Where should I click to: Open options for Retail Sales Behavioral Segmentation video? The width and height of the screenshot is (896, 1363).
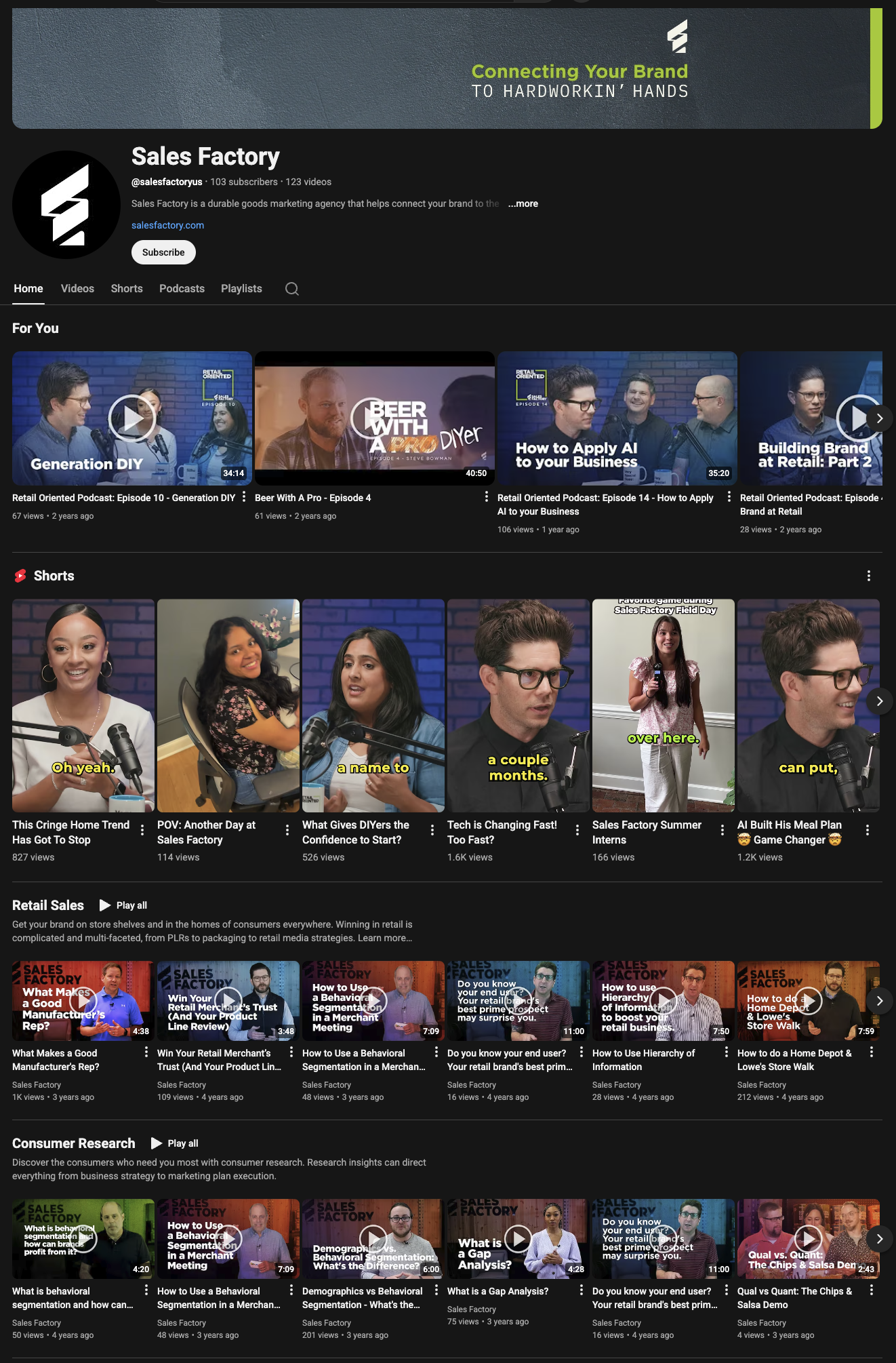[x=436, y=1052]
